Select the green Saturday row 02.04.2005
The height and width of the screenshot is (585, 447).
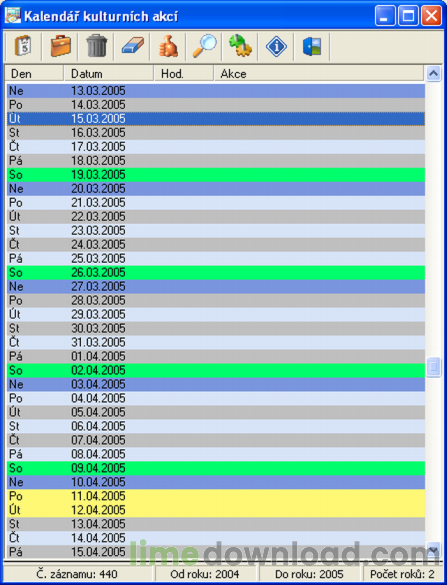216,370
